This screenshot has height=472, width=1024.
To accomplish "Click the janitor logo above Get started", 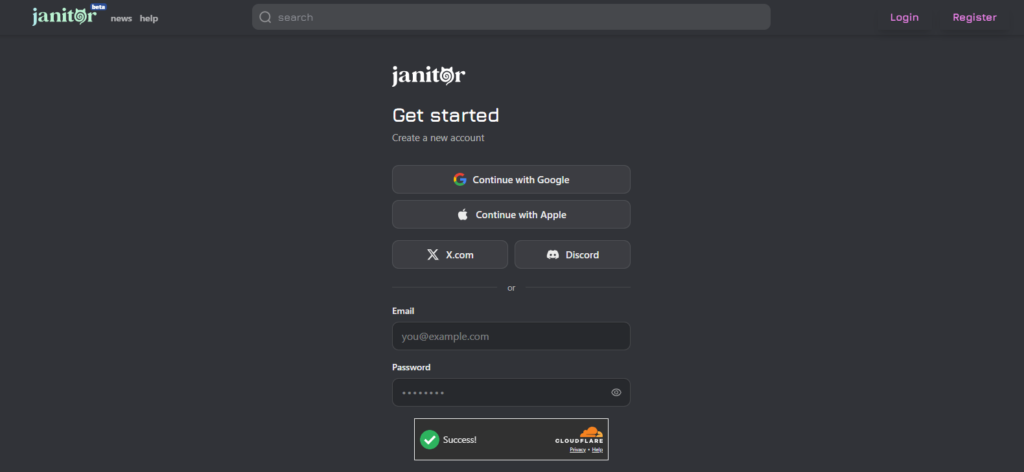I will [428, 76].
